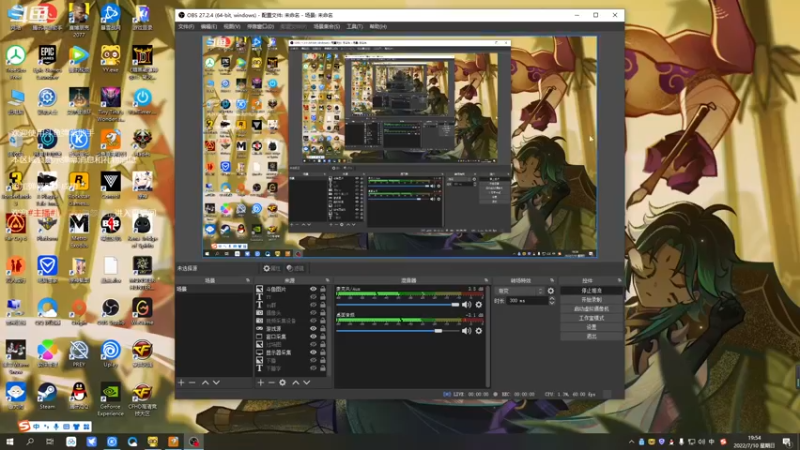Viewport: 800px width, 450px height.
Task: Click 工作室模式 studio mode button
Action: coord(591,318)
